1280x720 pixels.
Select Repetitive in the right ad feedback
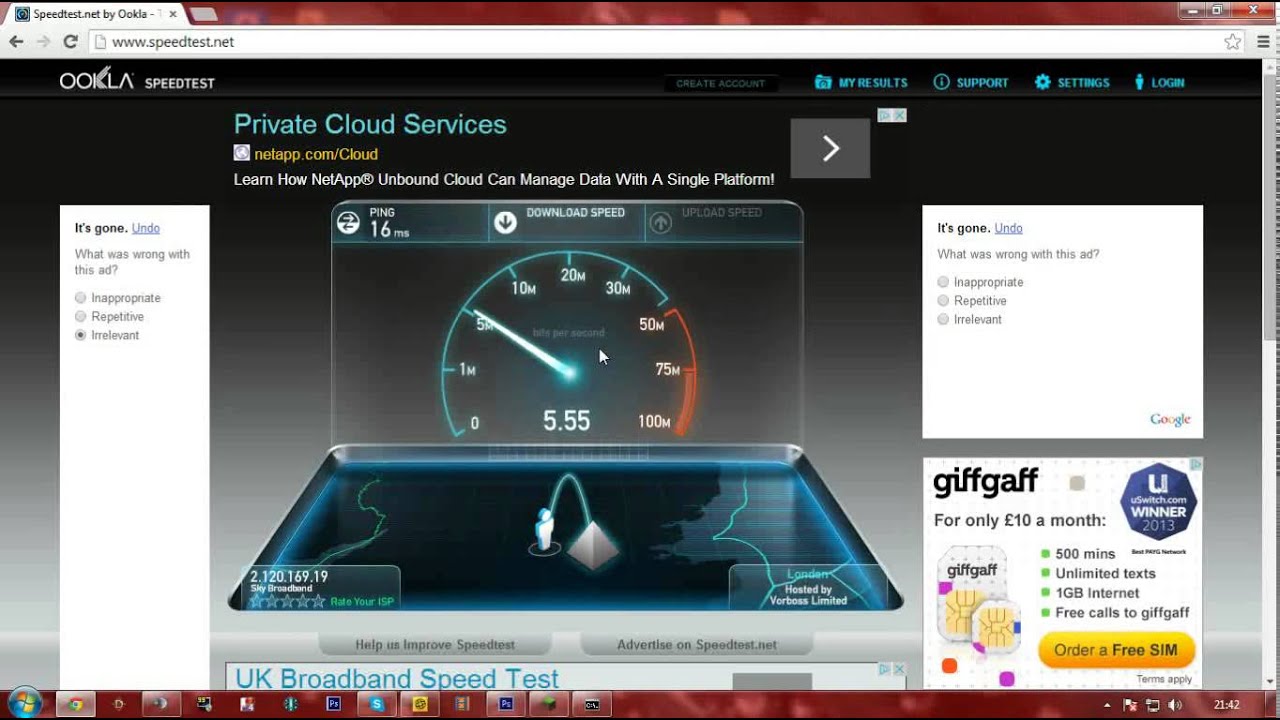tap(943, 300)
